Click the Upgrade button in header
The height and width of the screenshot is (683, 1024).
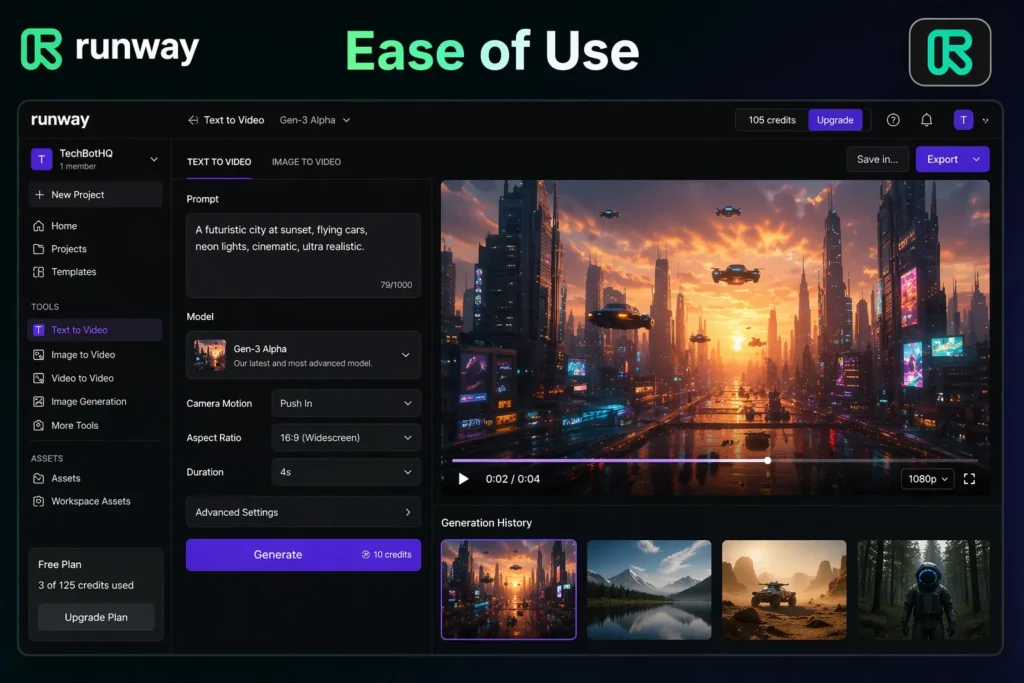tap(835, 120)
